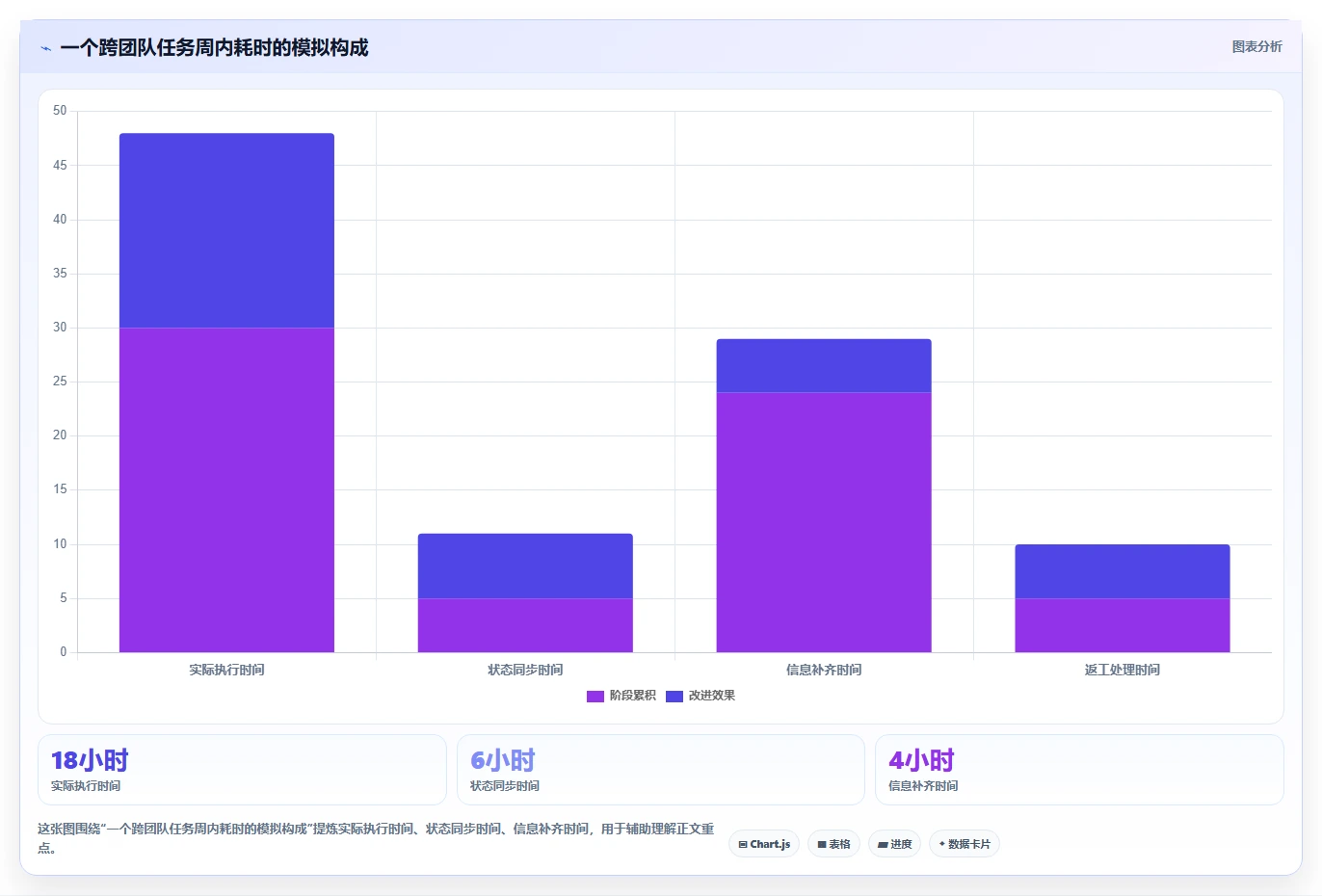1322x896 pixels.
Task: Toggle the 阶段累积 legend purple swatch
Action: (x=595, y=696)
